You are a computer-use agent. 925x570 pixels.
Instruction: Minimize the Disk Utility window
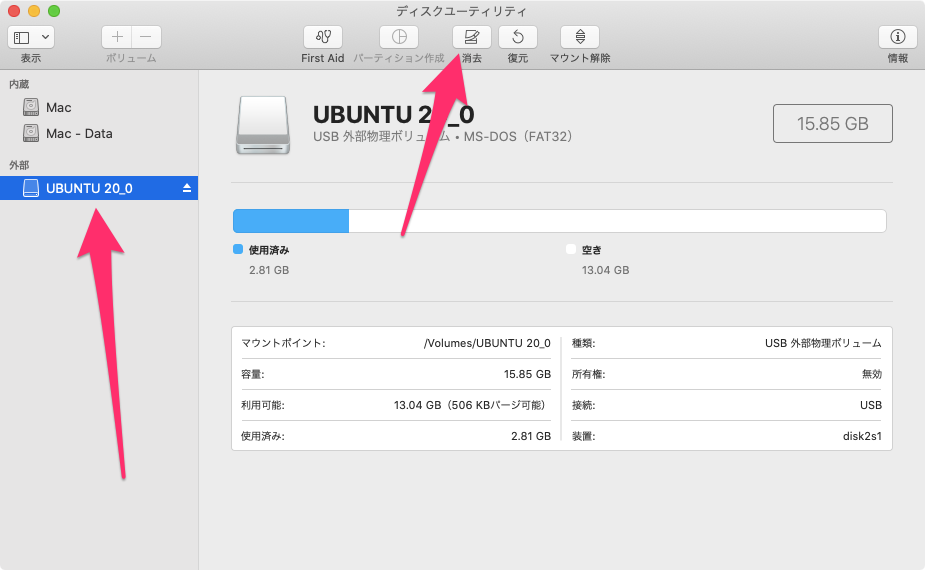point(34,11)
